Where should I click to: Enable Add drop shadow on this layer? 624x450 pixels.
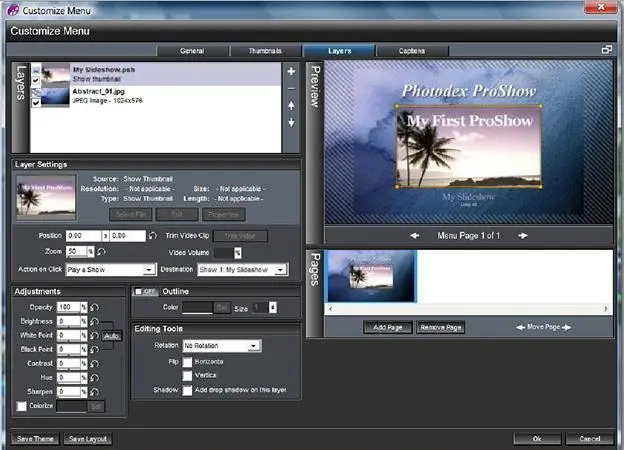pos(187,390)
